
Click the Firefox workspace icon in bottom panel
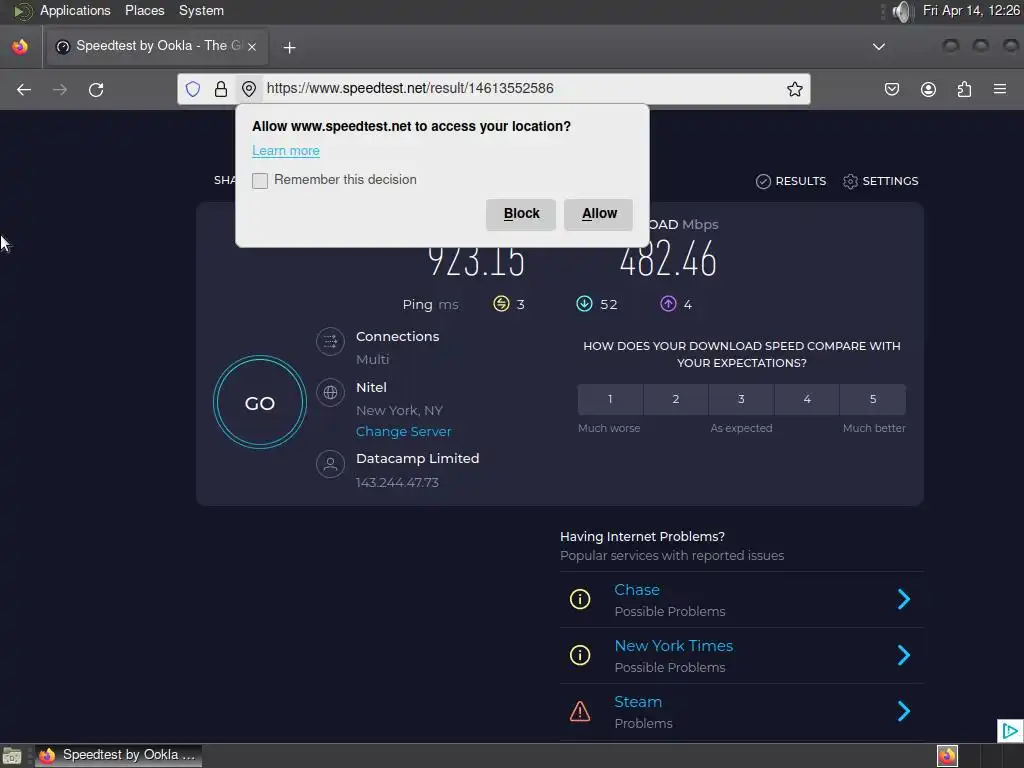coord(947,756)
